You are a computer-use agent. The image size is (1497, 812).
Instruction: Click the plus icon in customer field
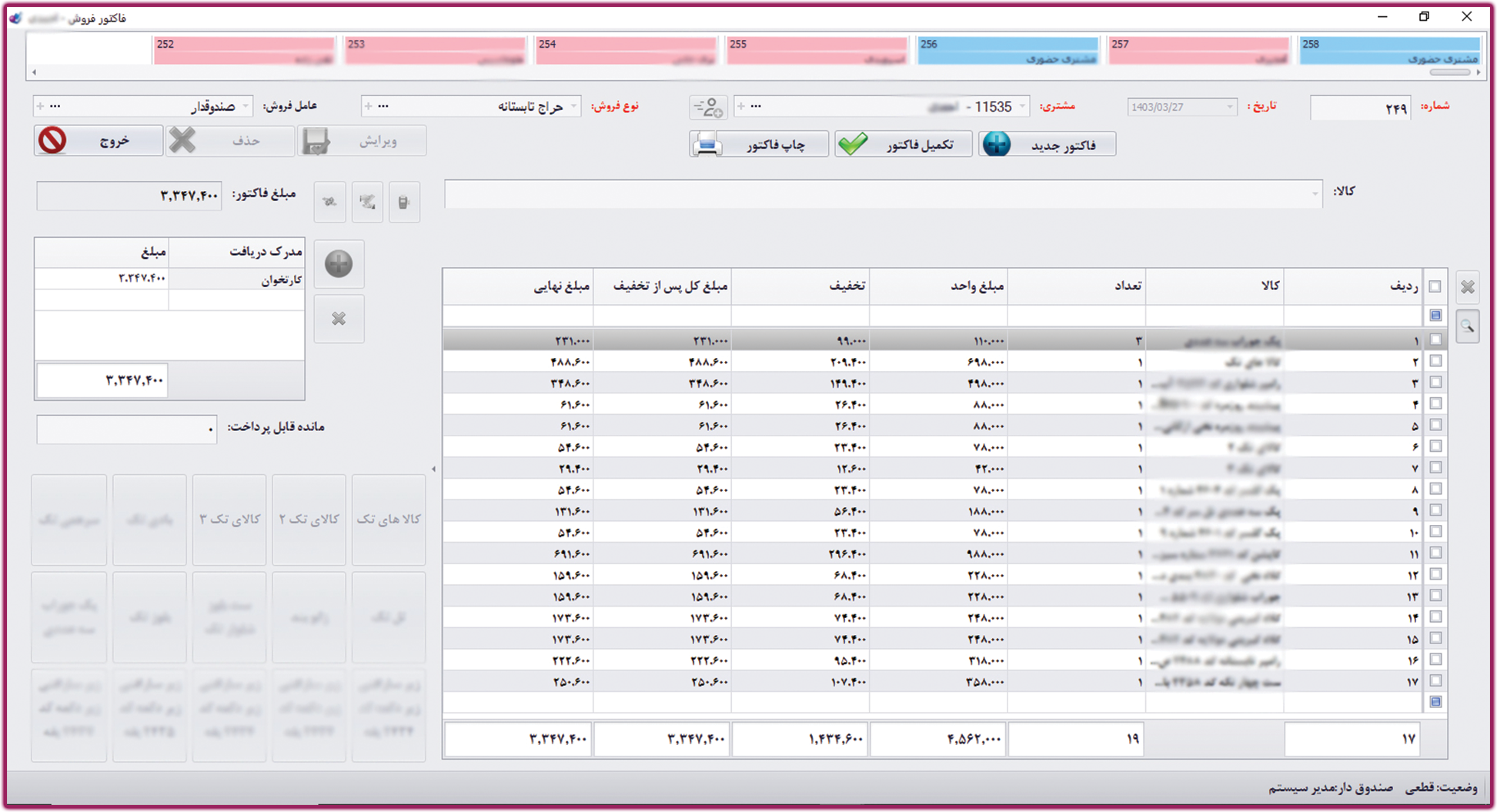coord(740,106)
